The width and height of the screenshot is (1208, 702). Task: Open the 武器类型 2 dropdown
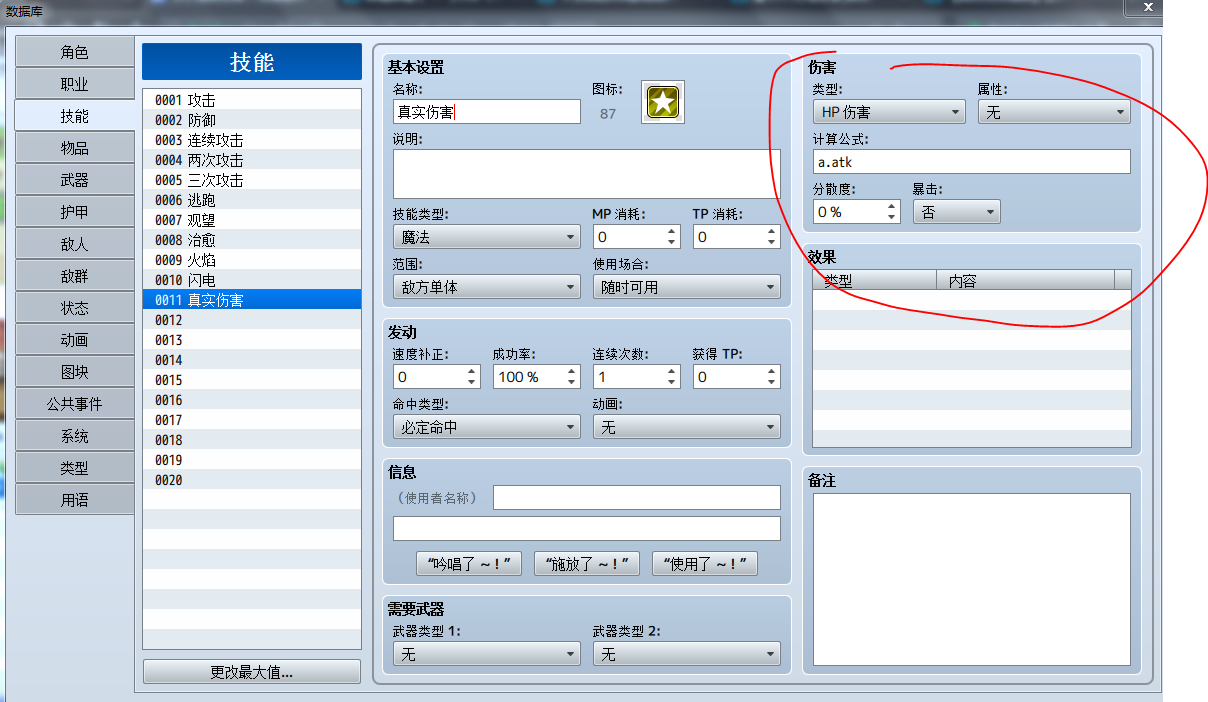point(686,654)
